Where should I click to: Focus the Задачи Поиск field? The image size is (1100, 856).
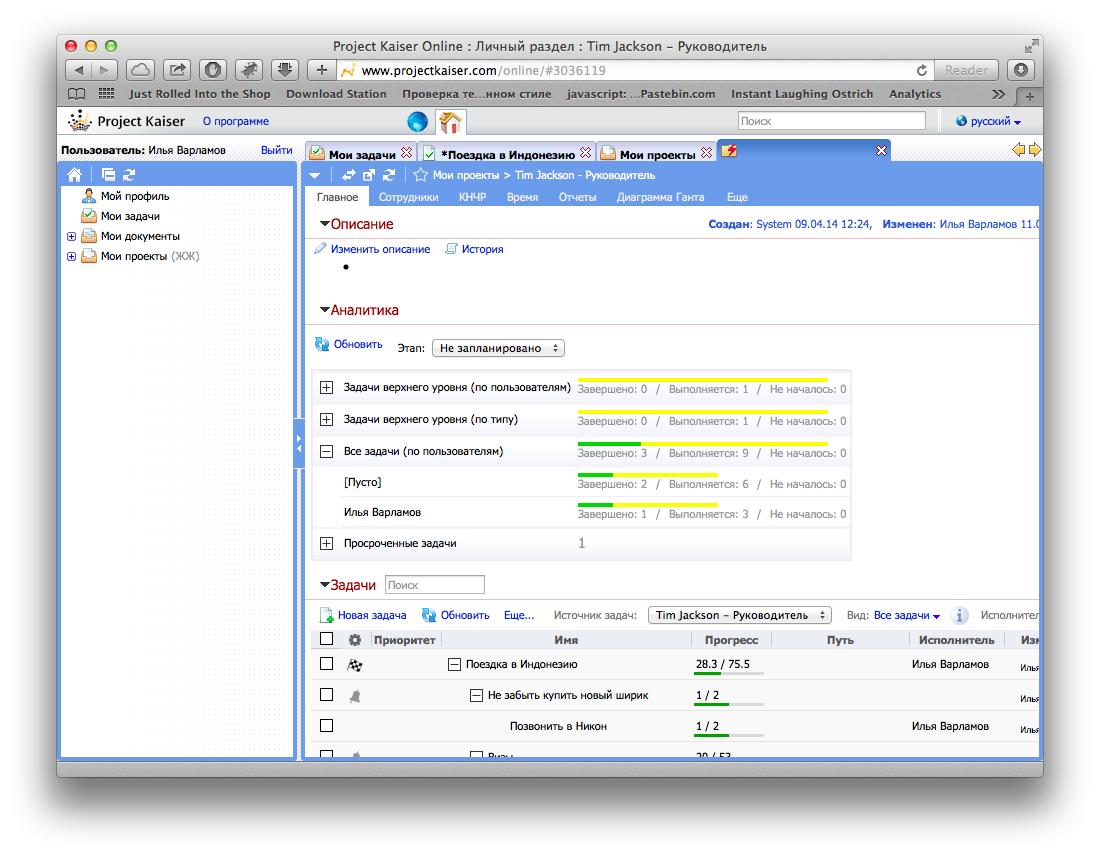[434, 584]
